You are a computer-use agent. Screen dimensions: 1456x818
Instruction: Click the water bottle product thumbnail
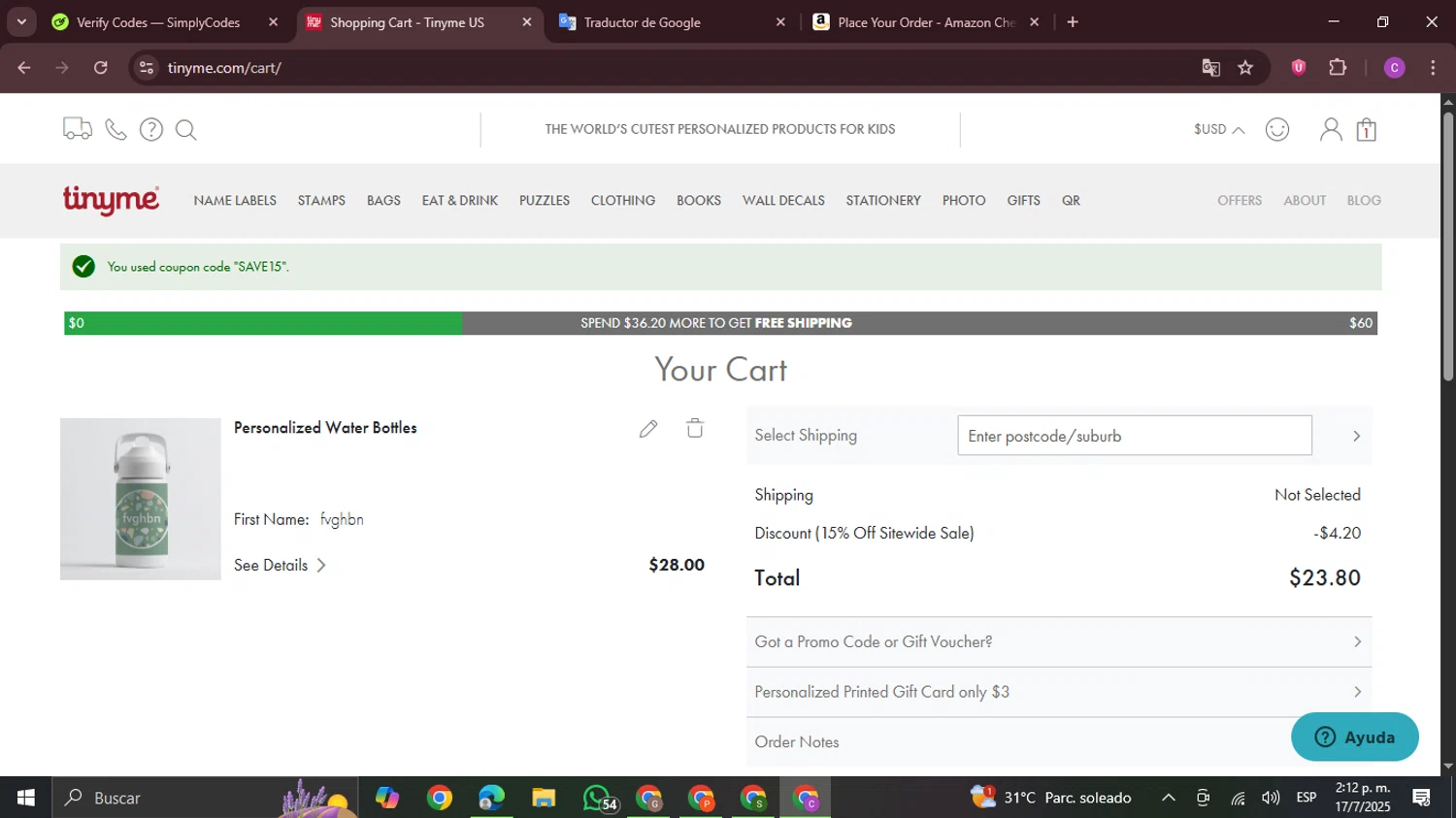coord(141,499)
